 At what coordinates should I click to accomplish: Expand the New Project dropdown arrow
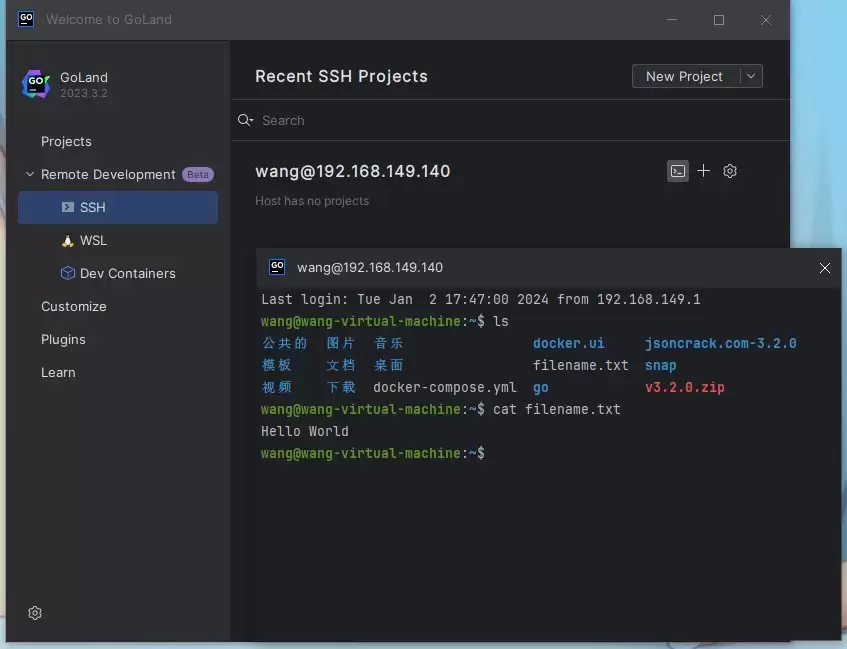[x=751, y=76]
